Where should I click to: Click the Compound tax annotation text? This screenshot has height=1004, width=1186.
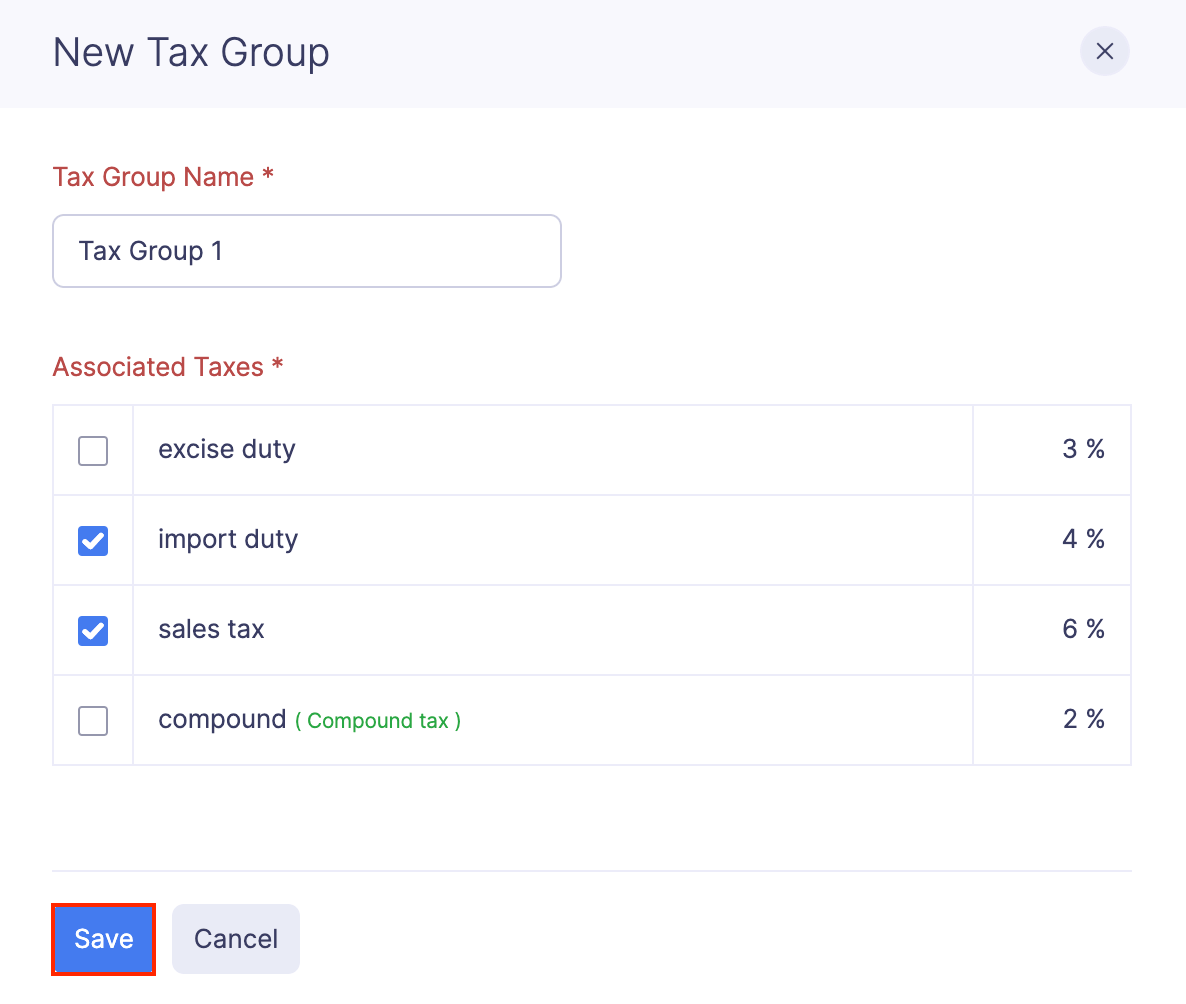coord(378,721)
